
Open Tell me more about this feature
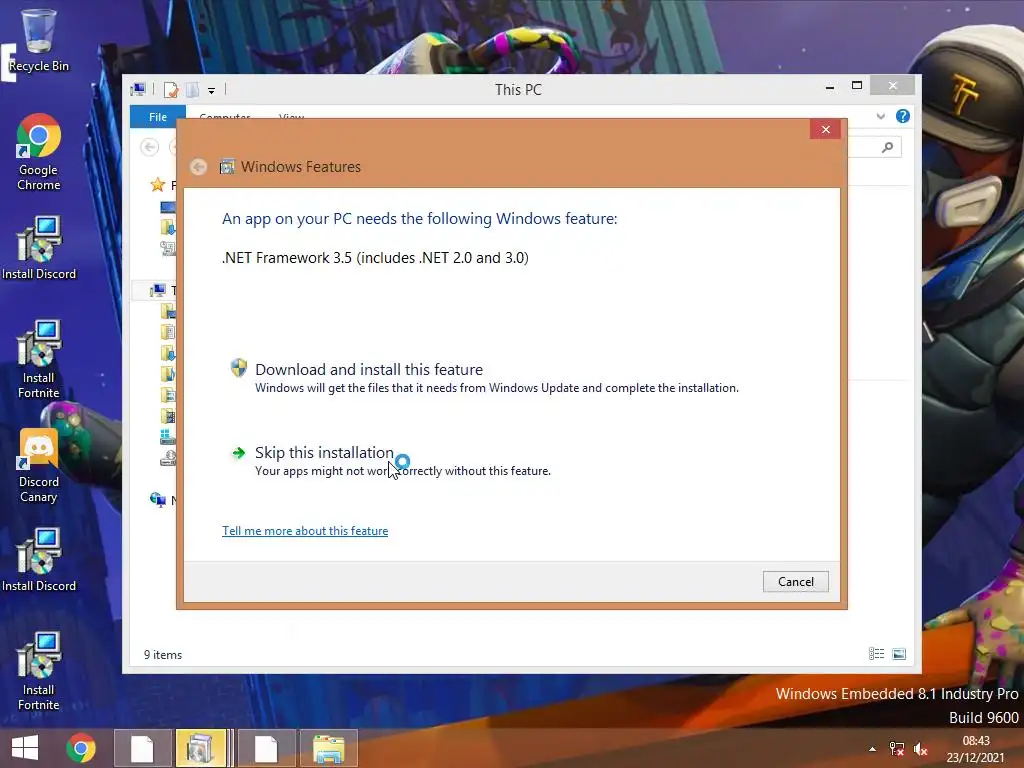tap(305, 531)
